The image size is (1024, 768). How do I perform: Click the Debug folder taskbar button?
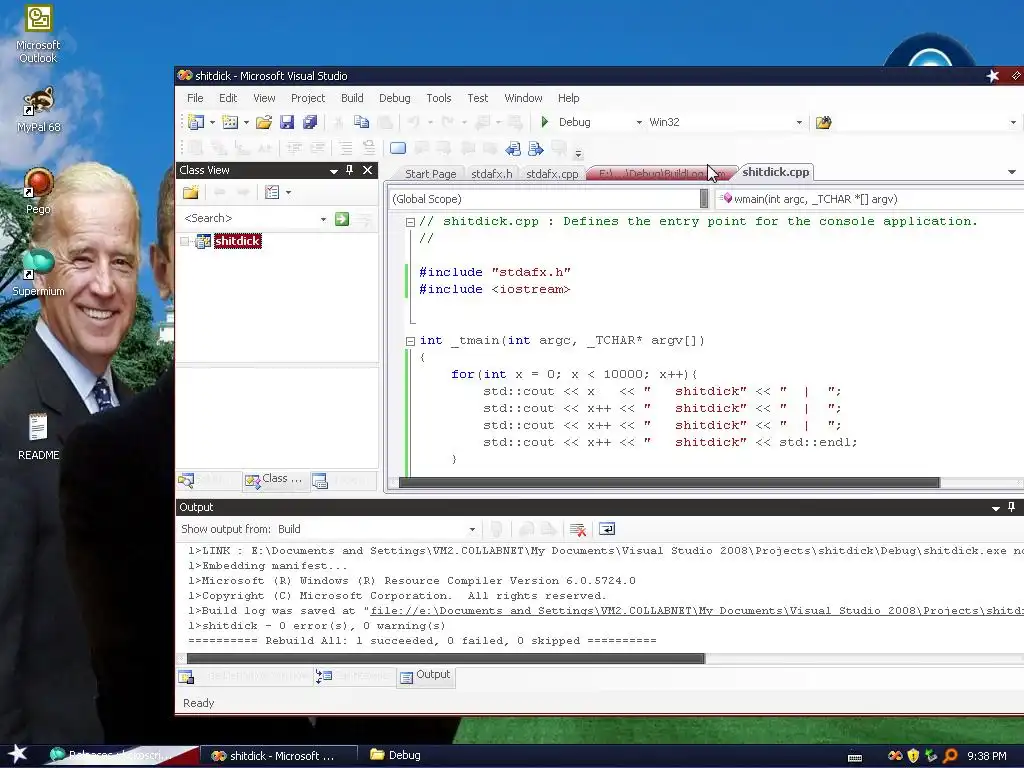point(396,755)
